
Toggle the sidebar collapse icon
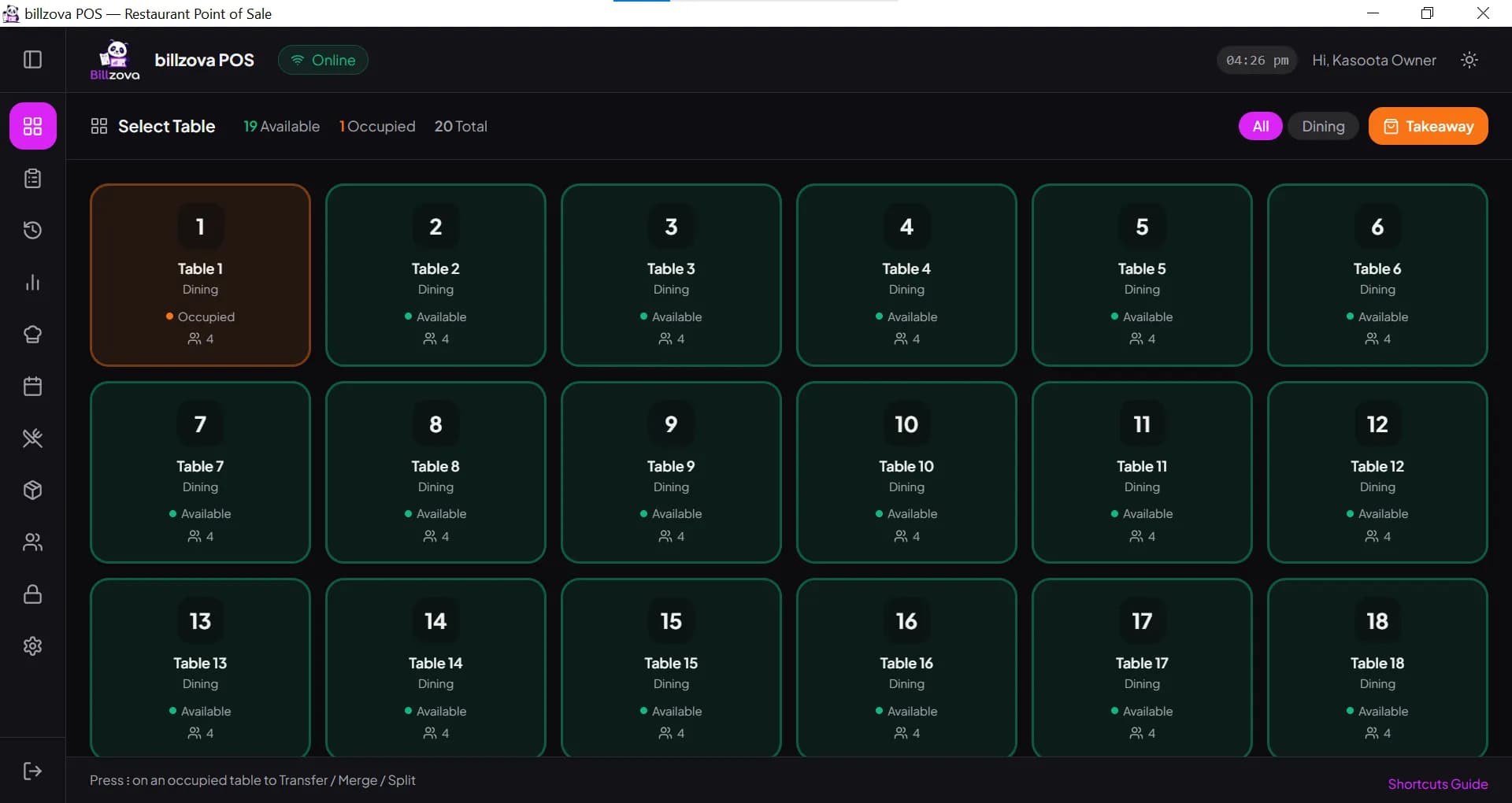pos(32,60)
